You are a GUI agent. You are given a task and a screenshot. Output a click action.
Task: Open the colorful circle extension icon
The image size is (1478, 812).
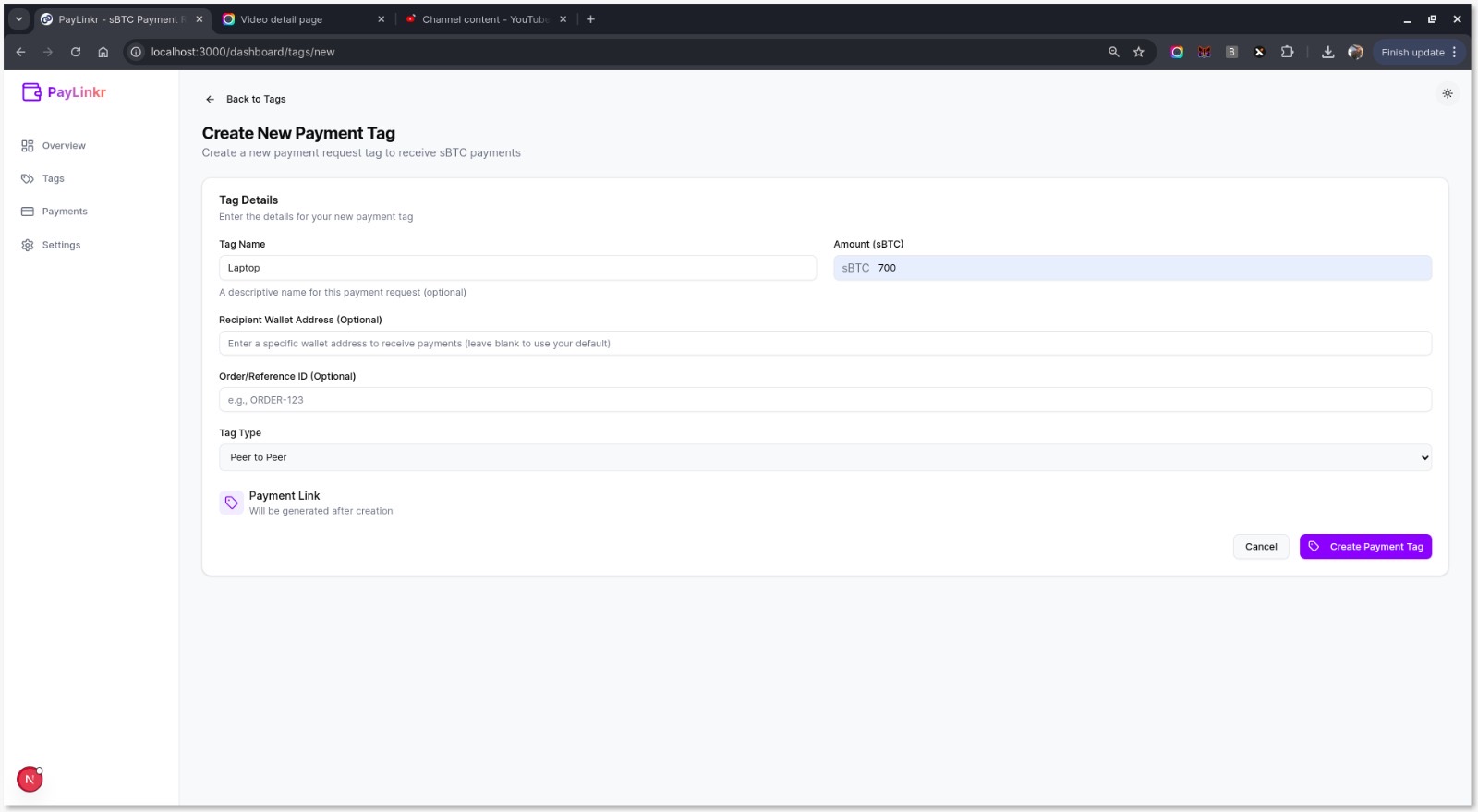pos(1177,52)
